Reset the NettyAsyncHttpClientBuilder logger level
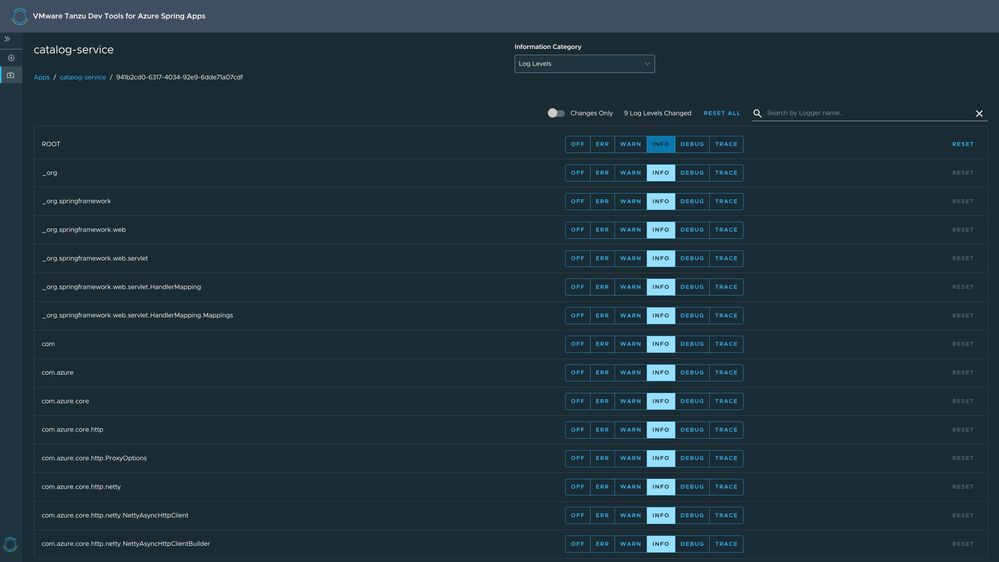 click(963, 544)
